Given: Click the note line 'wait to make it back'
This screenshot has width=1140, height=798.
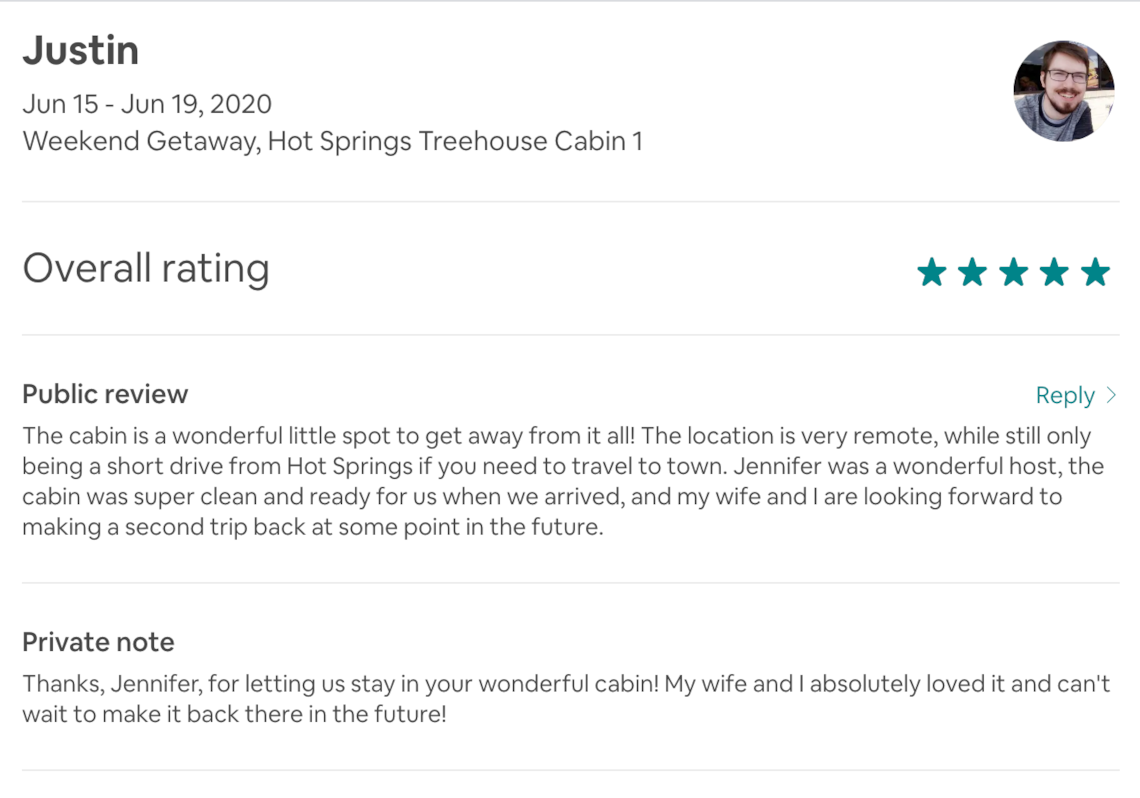Looking at the screenshot, I should [x=234, y=714].
